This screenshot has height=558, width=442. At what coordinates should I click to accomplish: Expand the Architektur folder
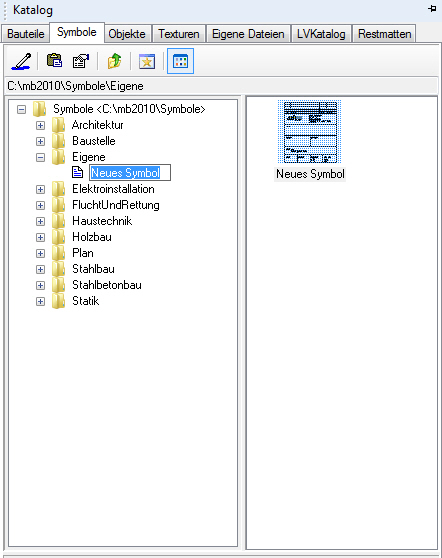(41, 125)
